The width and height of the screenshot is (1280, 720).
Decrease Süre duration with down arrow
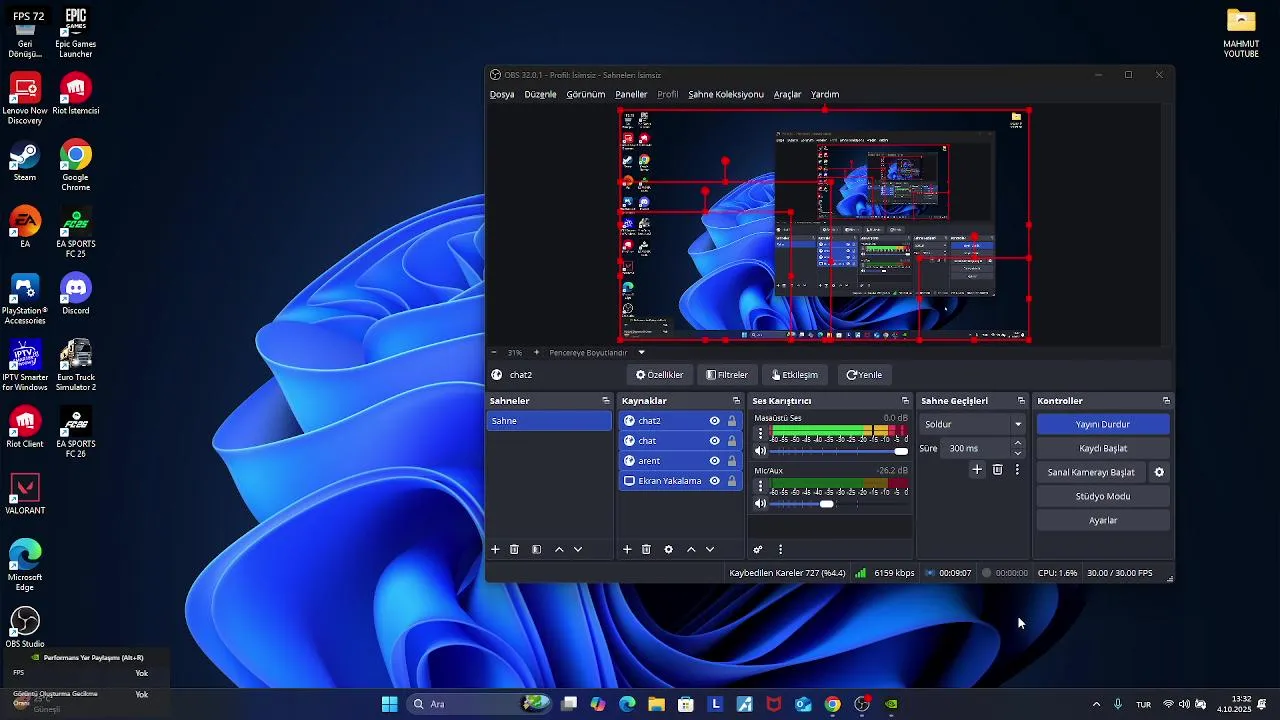click(x=1018, y=453)
